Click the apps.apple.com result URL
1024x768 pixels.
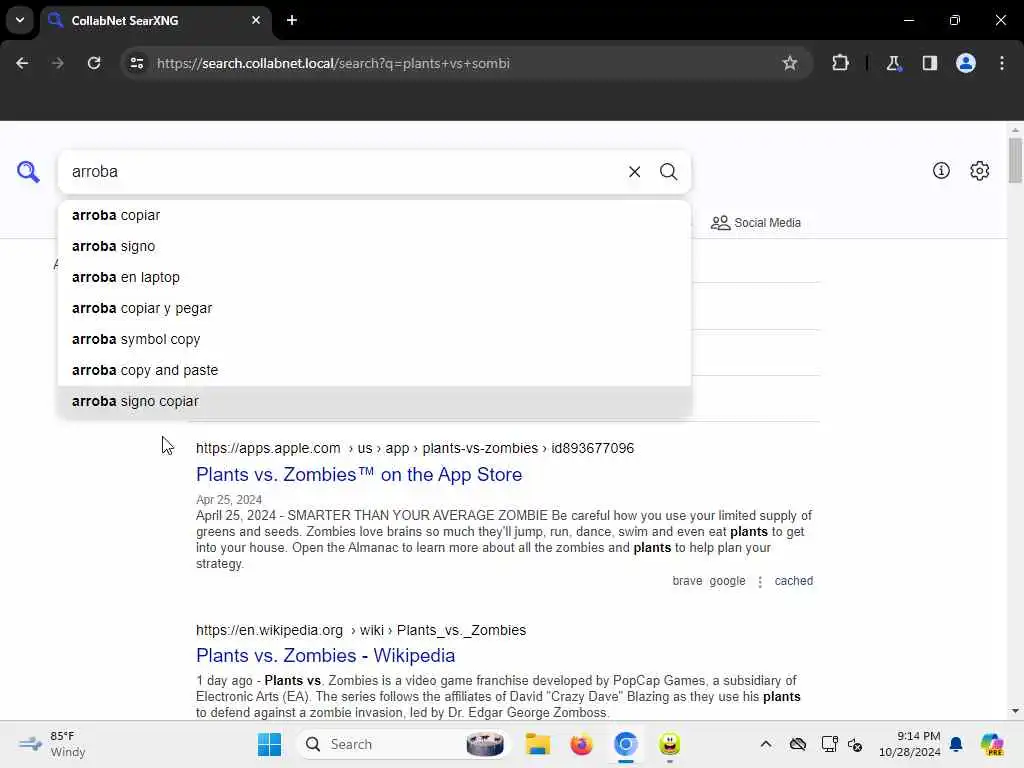(415, 449)
